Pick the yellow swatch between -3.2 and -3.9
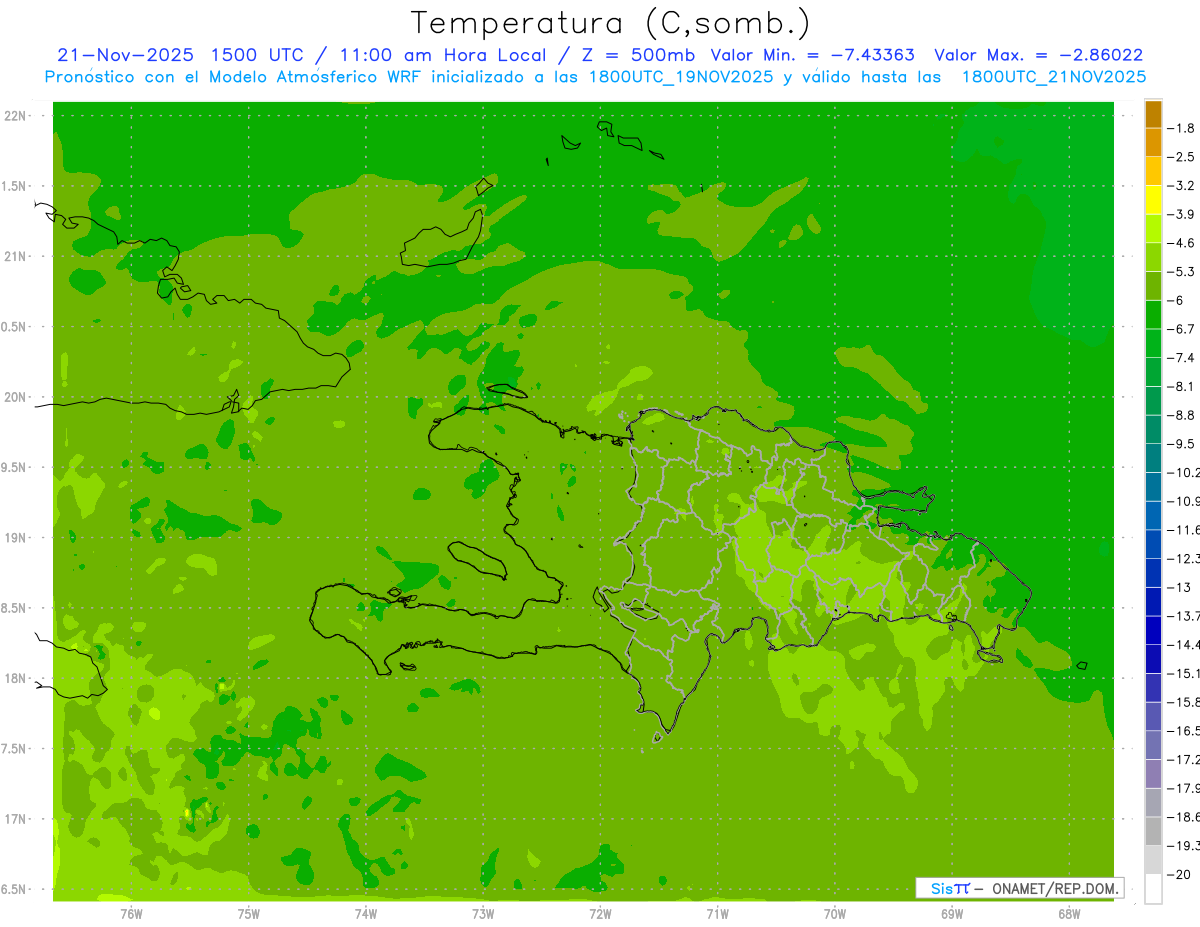1200x927 pixels. coord(1153,200)
